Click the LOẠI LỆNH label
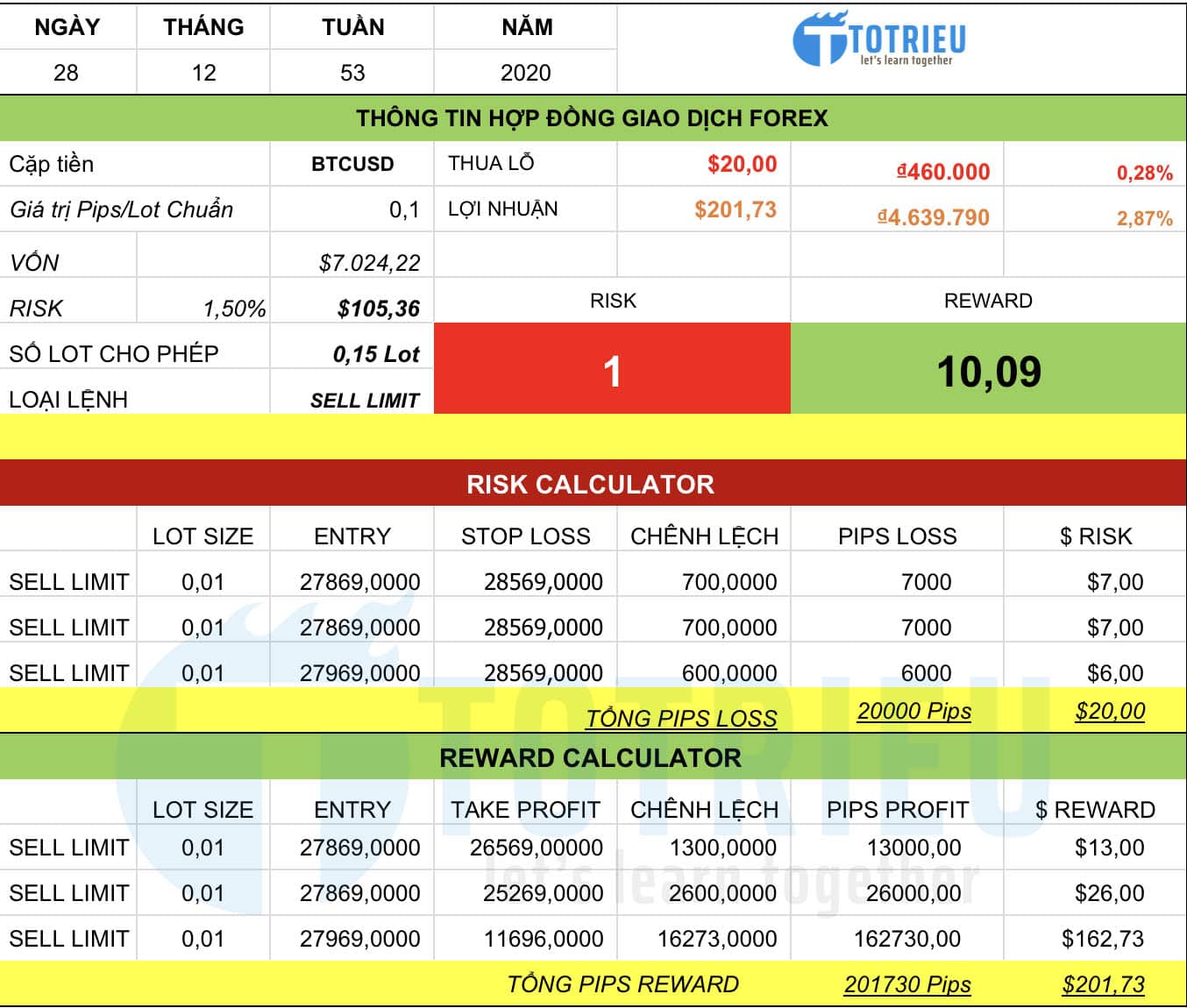Screen dimensions: 1187x1008 (68, 400)
